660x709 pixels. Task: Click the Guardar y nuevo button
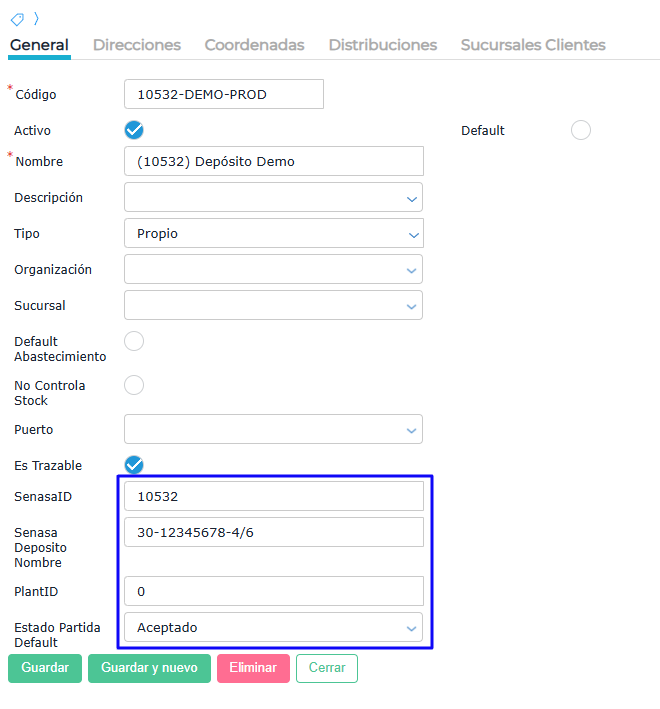tap(149, 668)
